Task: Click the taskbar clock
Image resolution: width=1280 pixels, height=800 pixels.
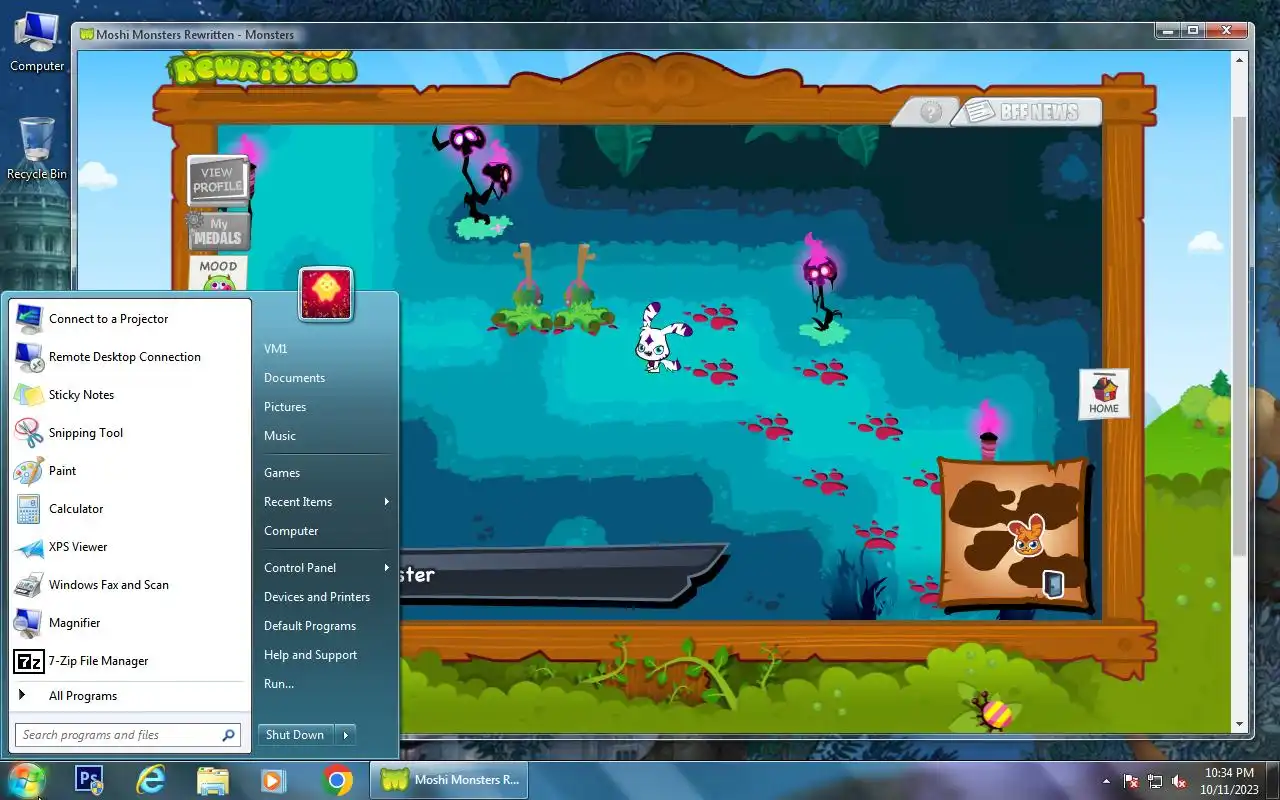Action: click(x=1228, y=781)
